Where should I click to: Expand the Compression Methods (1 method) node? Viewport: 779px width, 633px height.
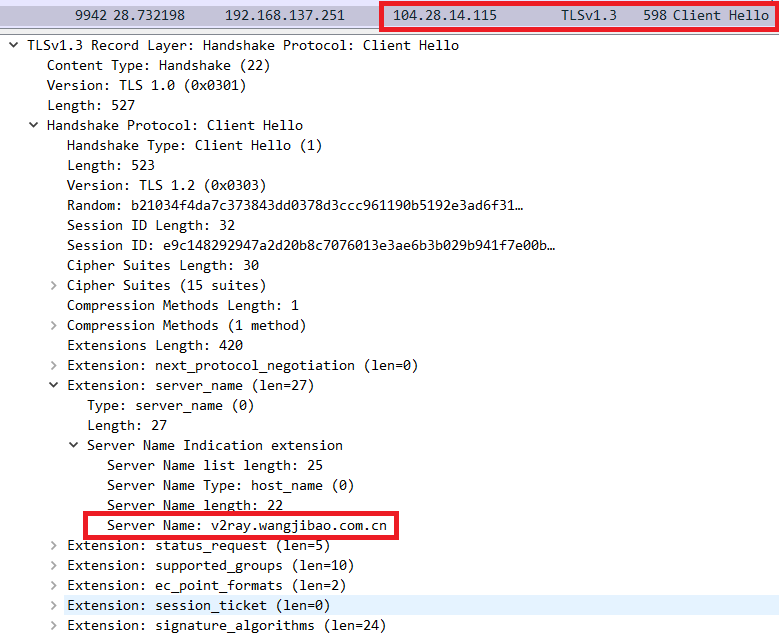[x=54, y=325]
